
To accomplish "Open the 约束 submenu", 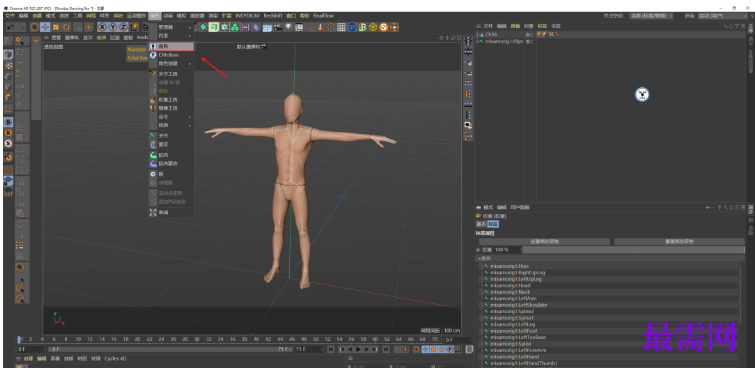I will [x=171, y=36].
